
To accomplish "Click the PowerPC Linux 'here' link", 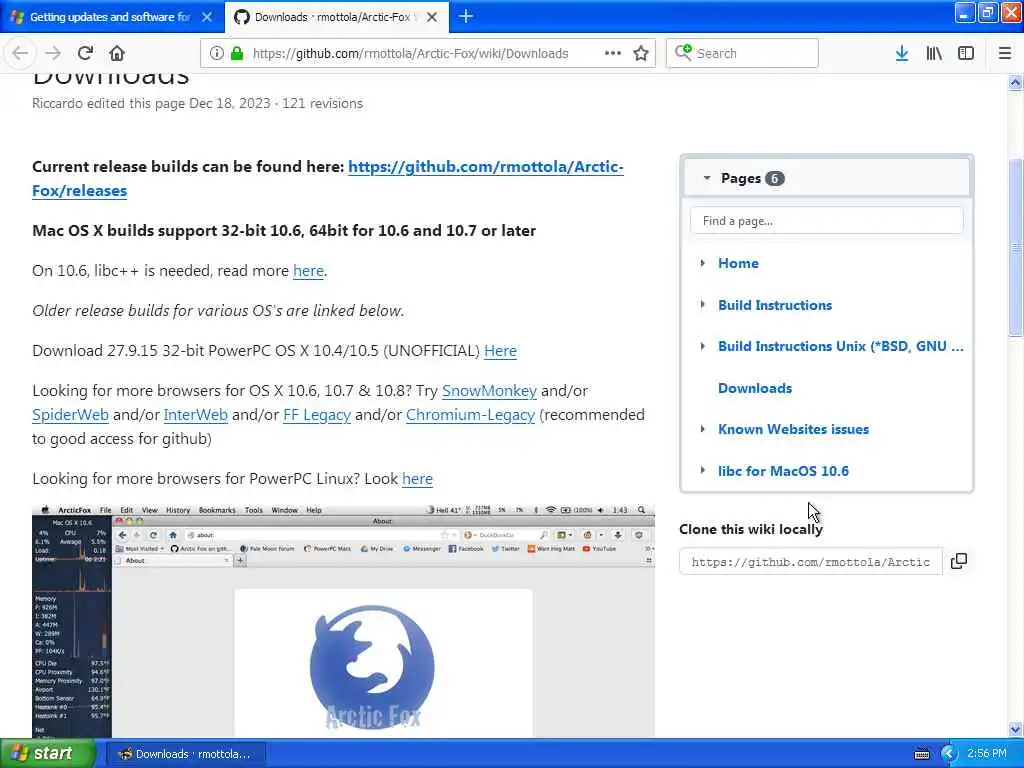I will pyautogui.click(x=417, y=479).
